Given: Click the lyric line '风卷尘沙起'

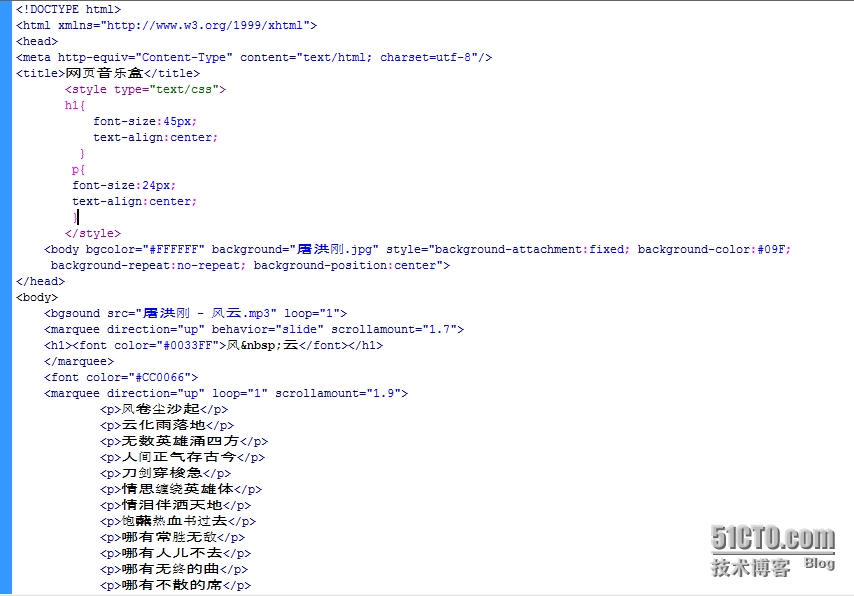Looking at the screenshot, I should [164, 409].
